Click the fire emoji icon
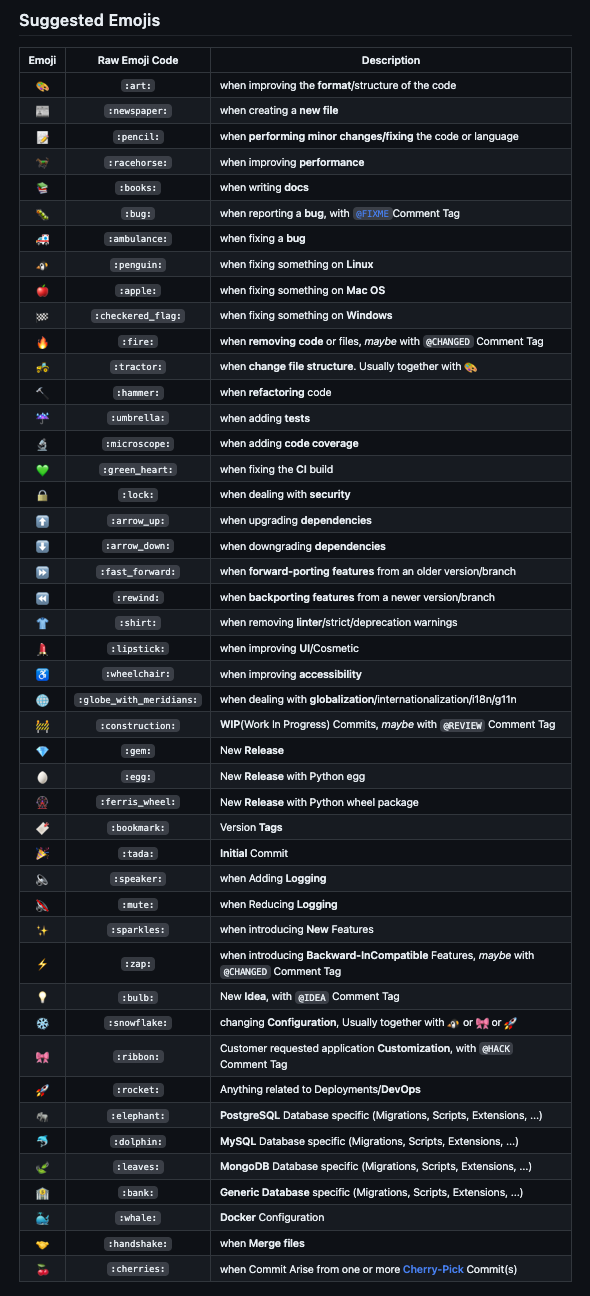Viewport: 590px width, 1296px height. coord(42,342)
